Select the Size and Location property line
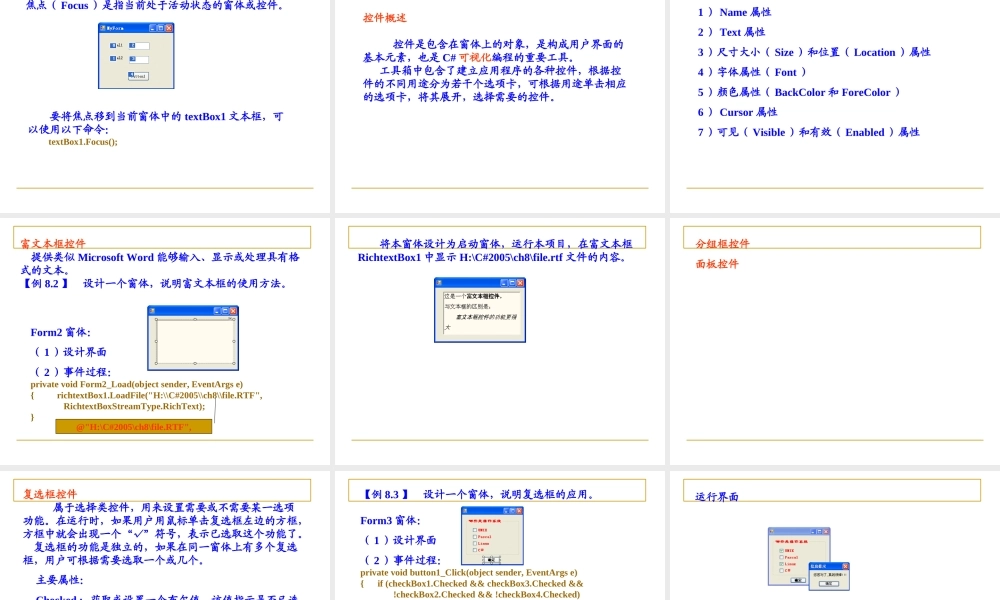The image size is (1000, 600). tap(814, 52)
